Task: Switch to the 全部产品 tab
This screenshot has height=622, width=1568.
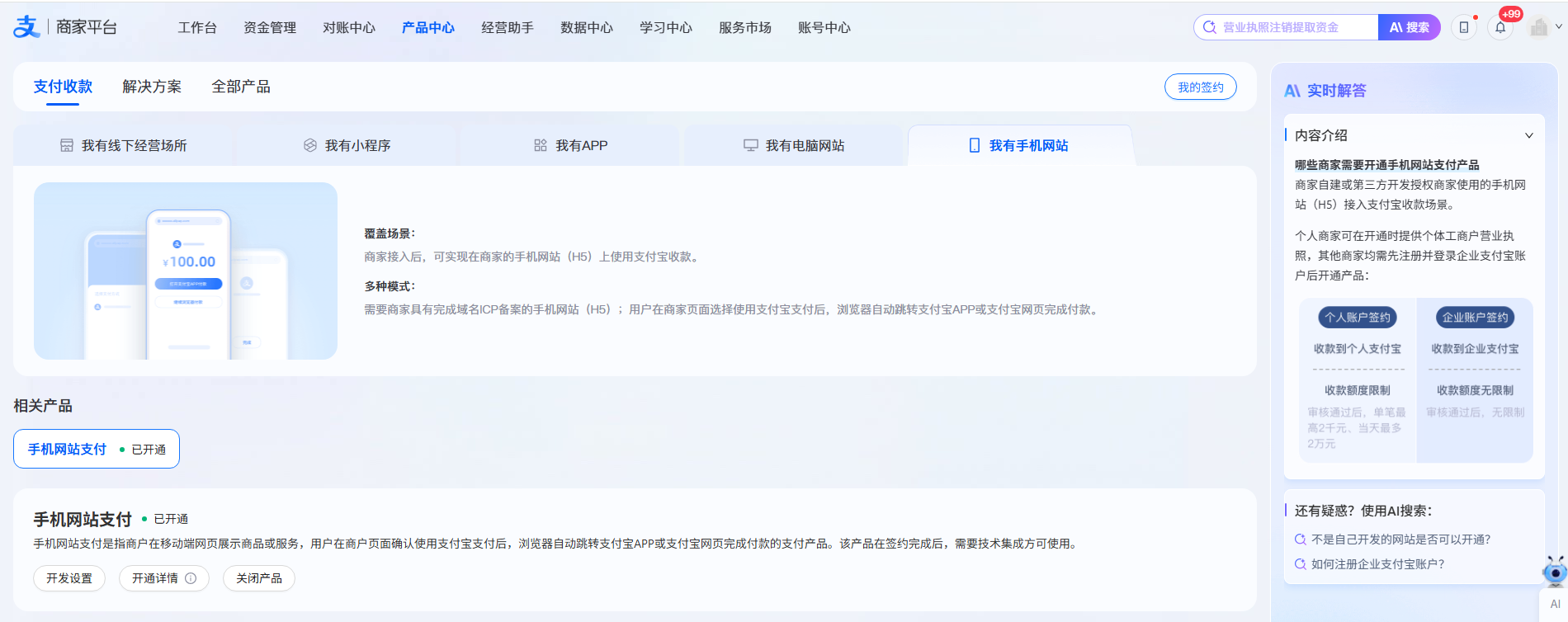Action: pos(241,87)
